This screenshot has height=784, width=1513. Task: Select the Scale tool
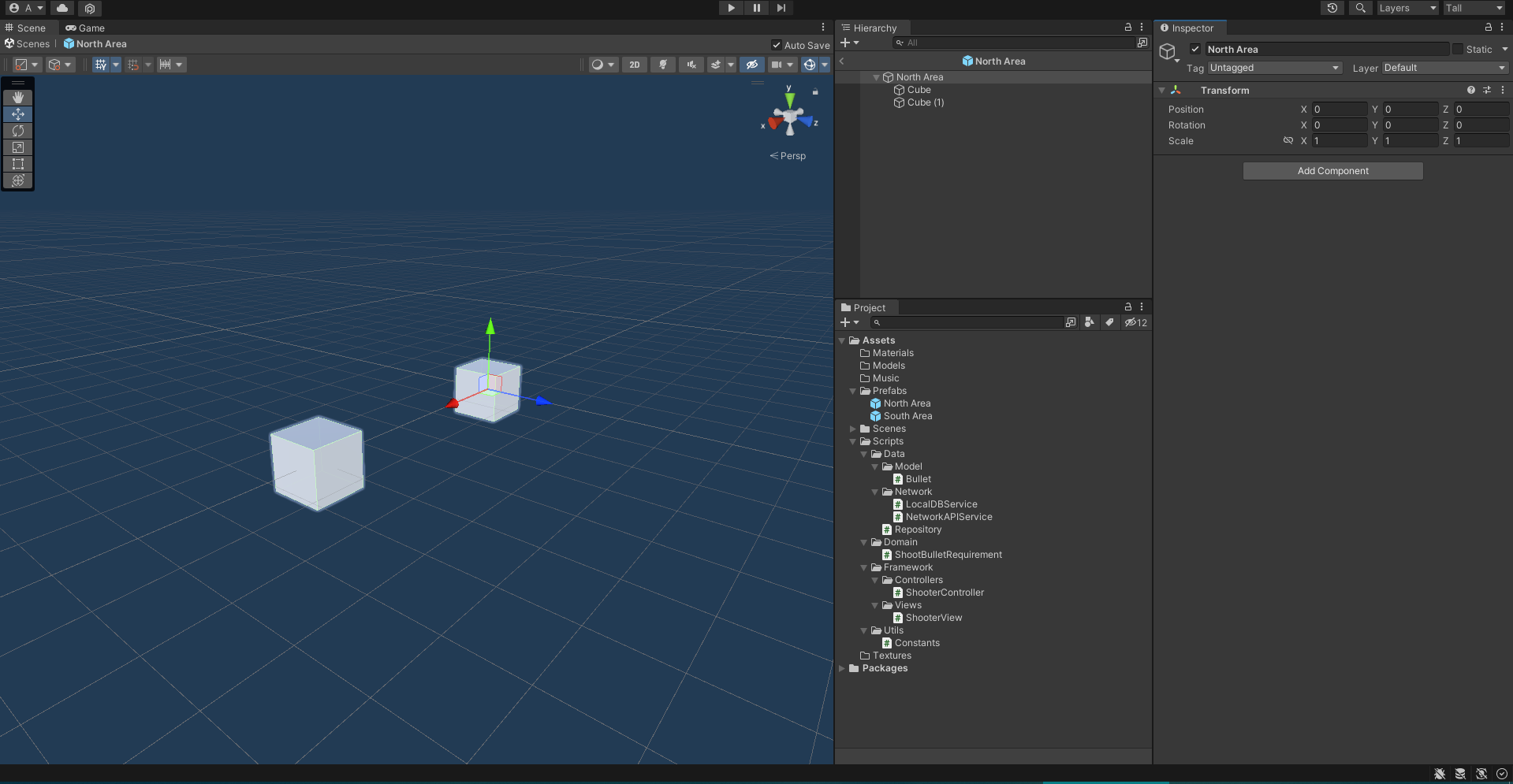pyautogui.click(x=18, y=147)
